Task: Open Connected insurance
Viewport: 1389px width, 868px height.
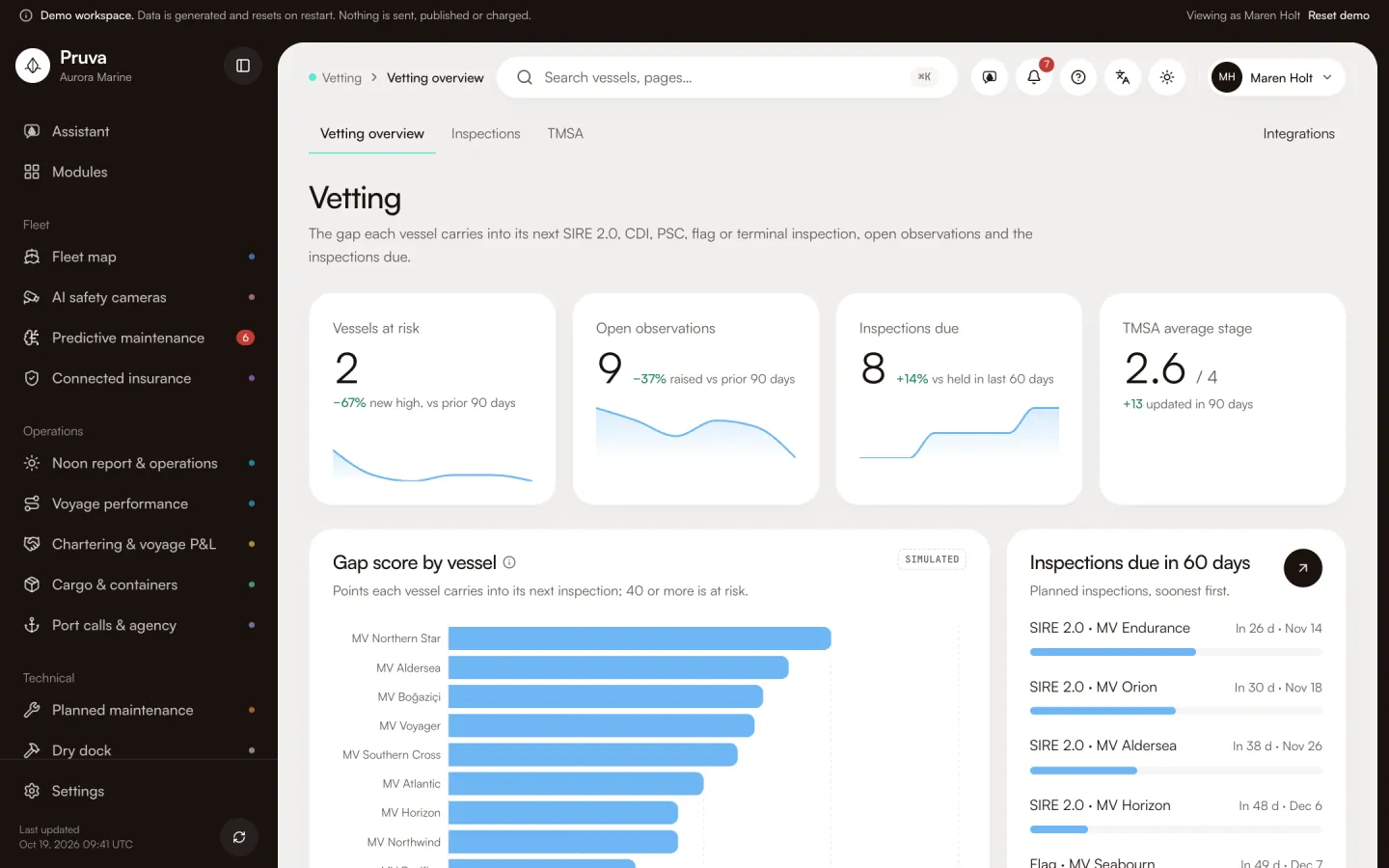Action: [x=139, y=378]
